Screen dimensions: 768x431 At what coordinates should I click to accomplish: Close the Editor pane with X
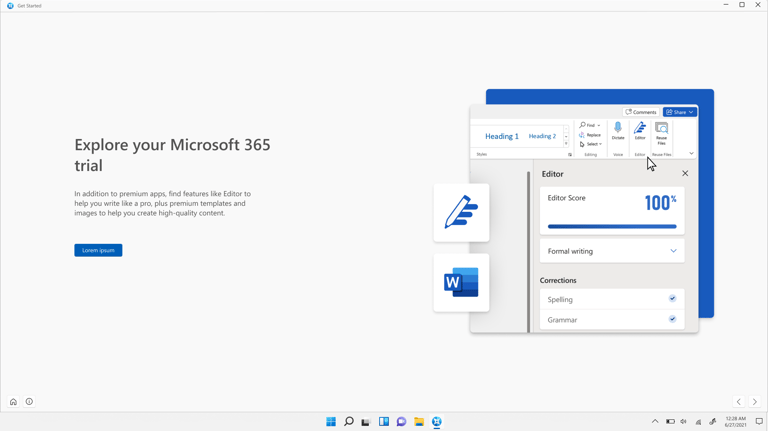[685, 173]
